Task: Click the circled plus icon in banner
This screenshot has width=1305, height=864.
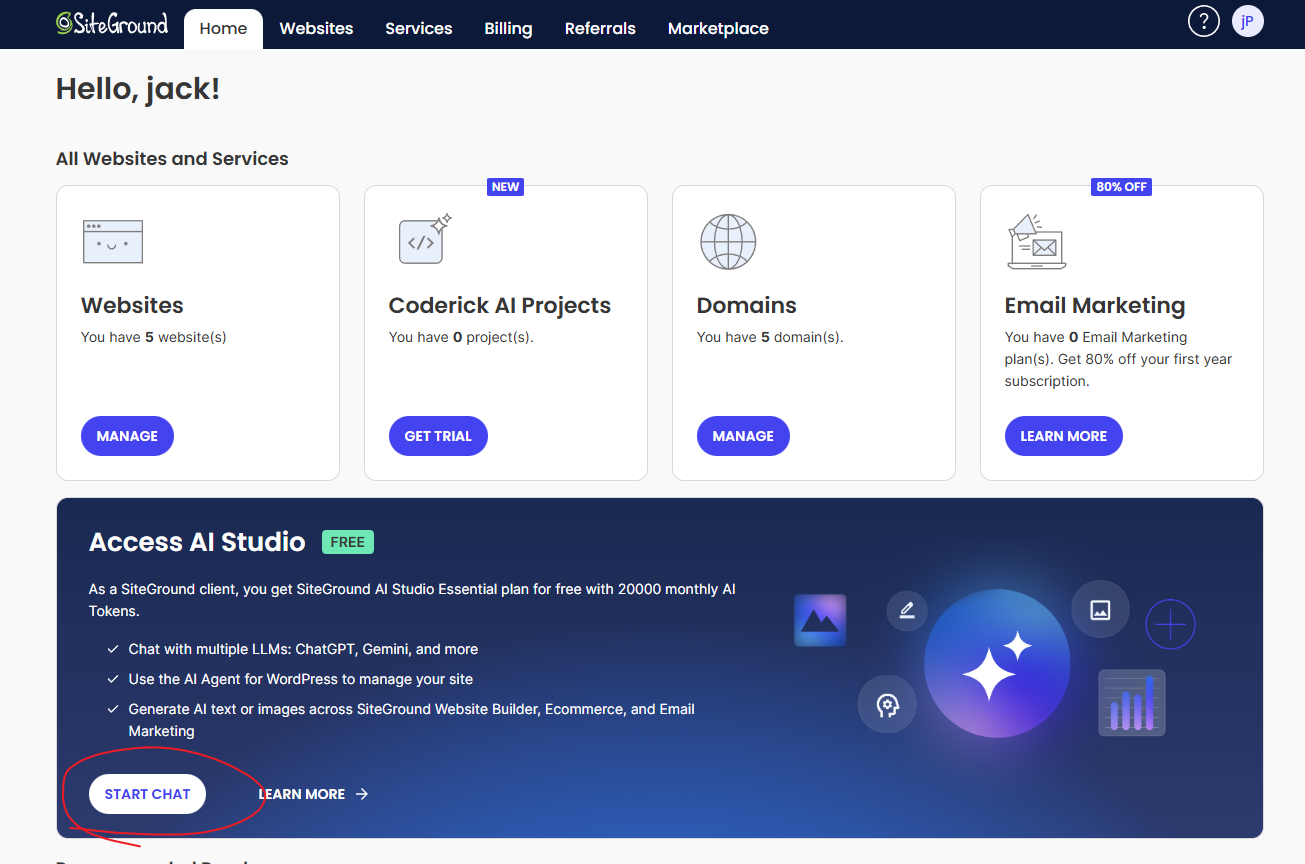Action: pos(1170,624)
